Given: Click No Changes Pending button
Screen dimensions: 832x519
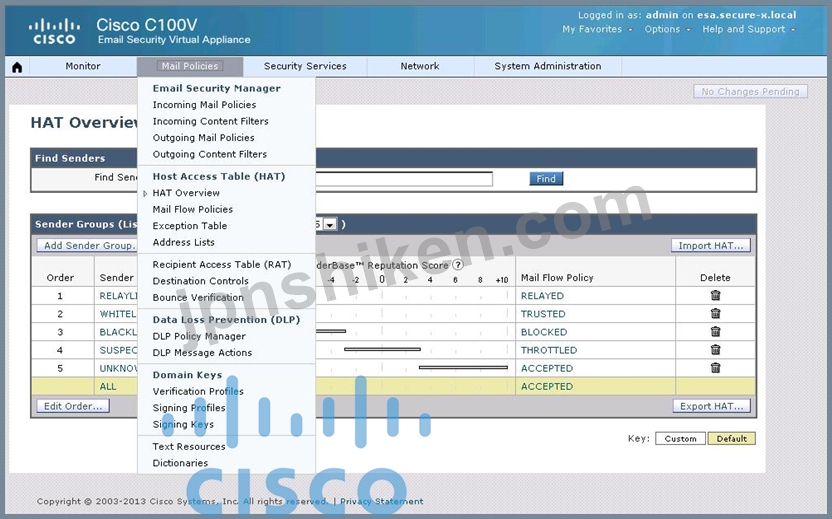Looking at the screenshot, I should click(x=750, y=92).
